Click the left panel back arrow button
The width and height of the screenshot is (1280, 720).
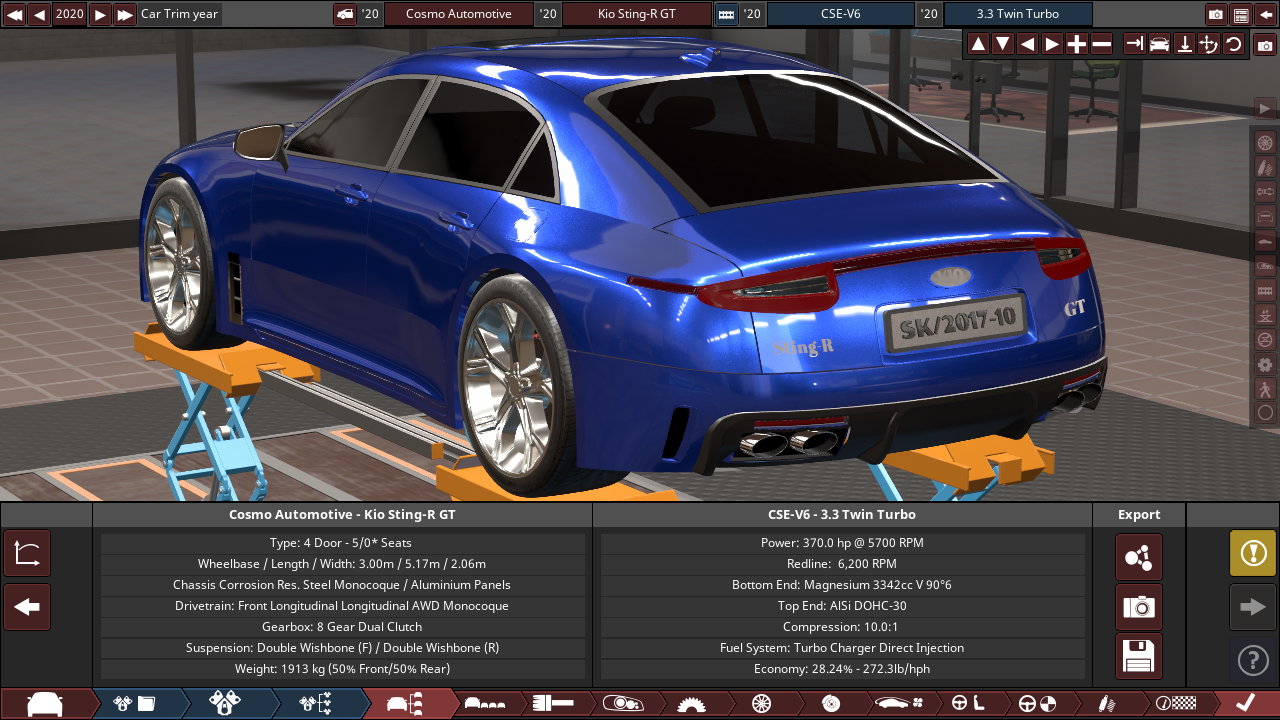click(x=27, y=607)
